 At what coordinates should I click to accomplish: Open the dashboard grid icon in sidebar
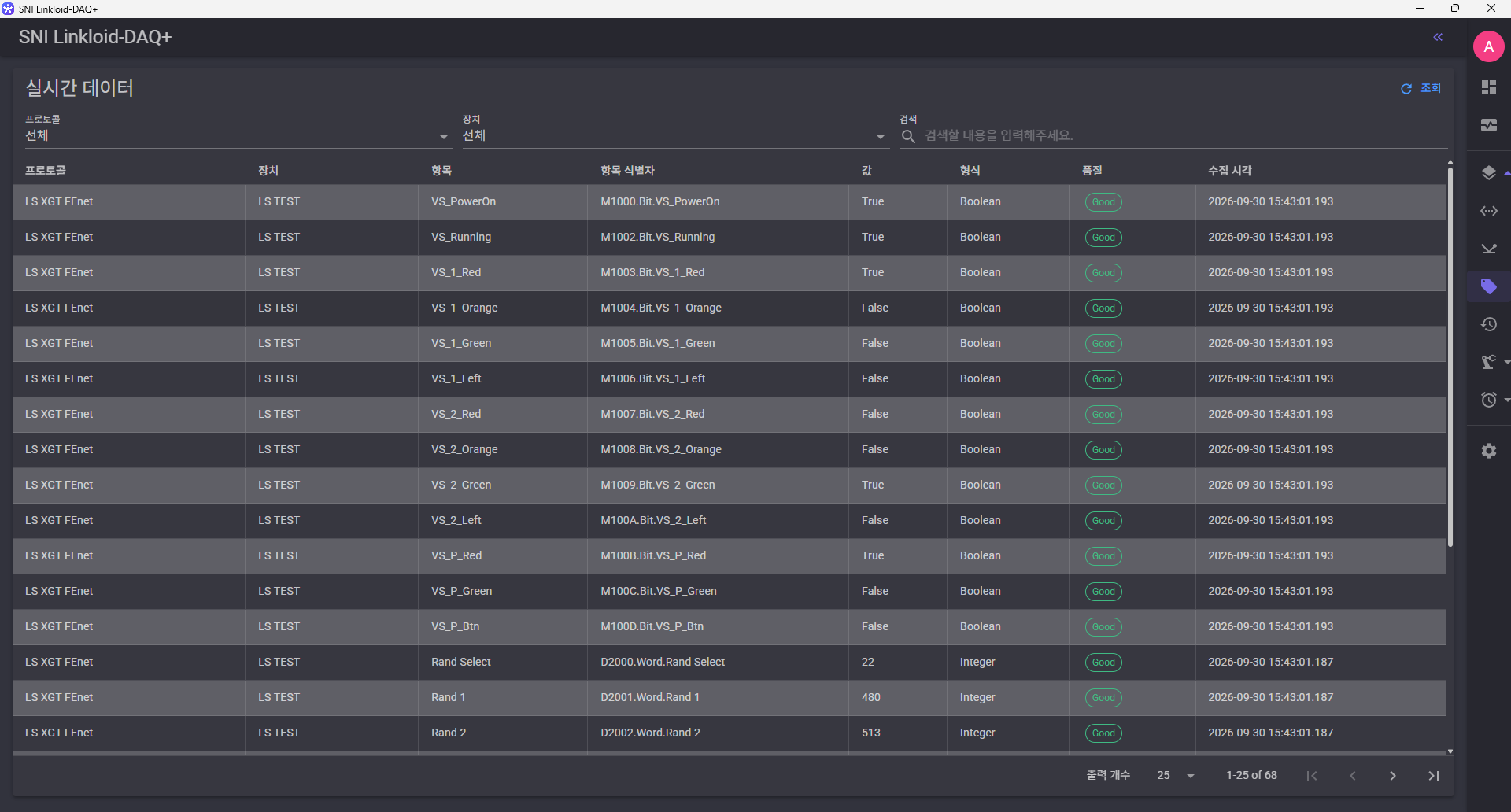(1488, 87)
